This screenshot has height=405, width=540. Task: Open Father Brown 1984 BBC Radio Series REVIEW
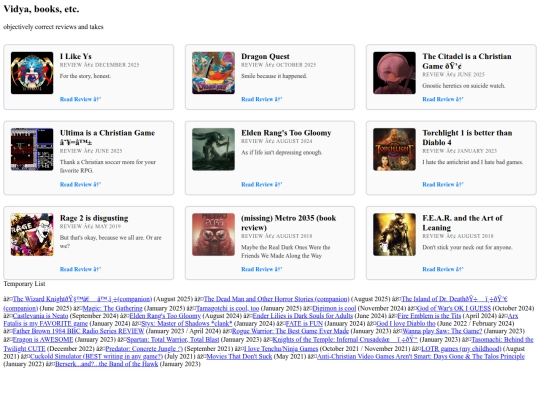click(78, 331)
